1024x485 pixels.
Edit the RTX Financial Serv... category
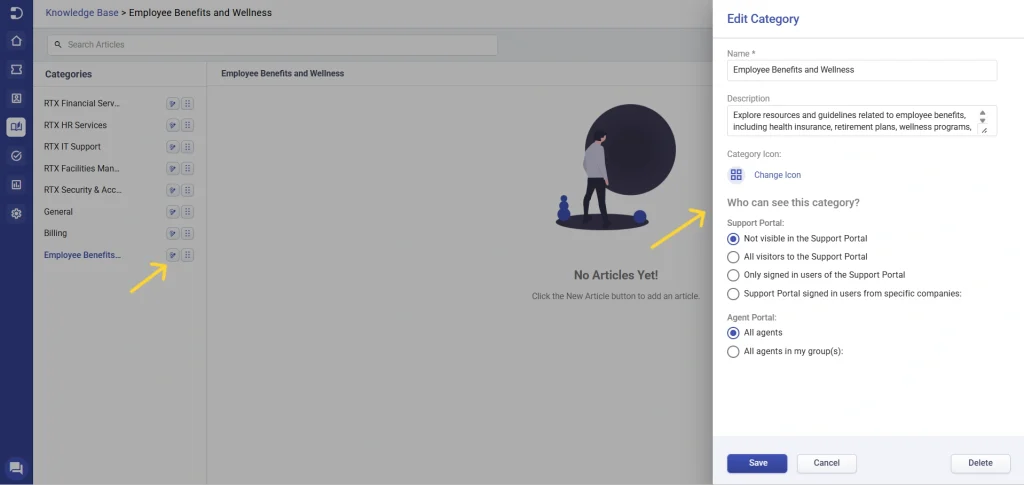pyautogui.click(x=172, y=104)
